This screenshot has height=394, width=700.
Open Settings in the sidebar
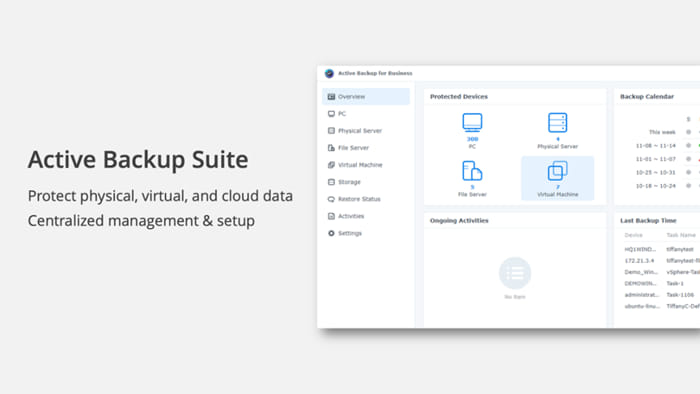tap(366, 233)
